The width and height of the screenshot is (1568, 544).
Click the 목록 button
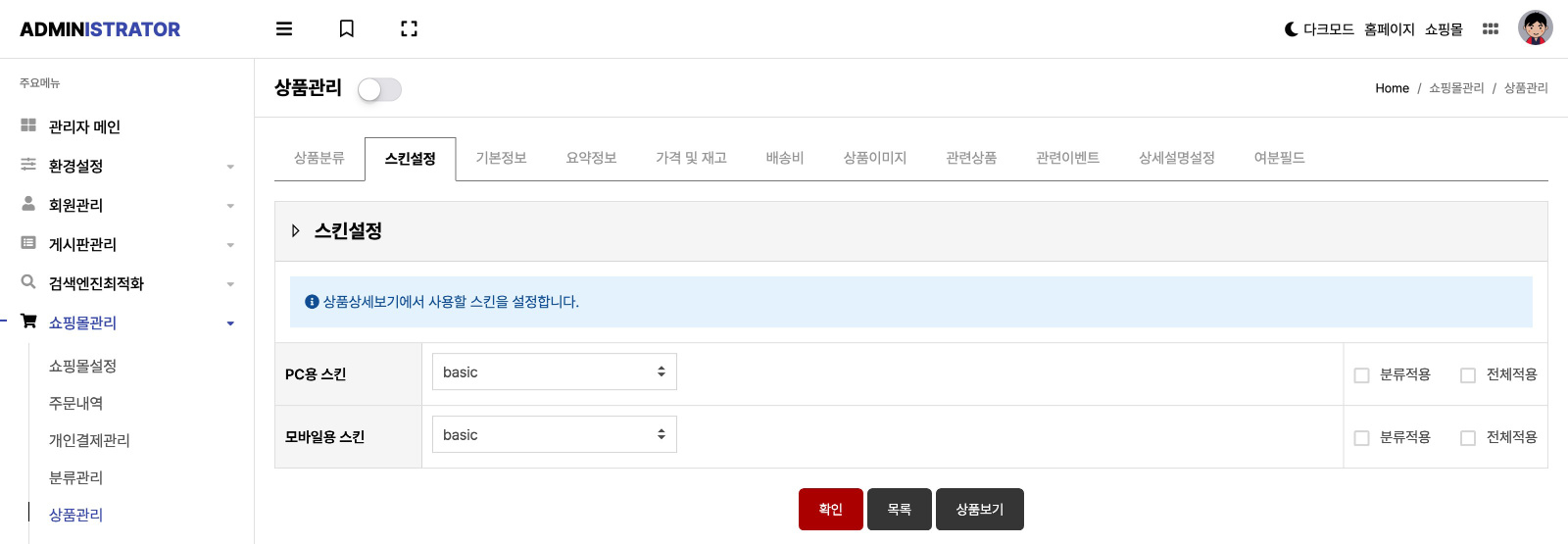tap(900, 510)
